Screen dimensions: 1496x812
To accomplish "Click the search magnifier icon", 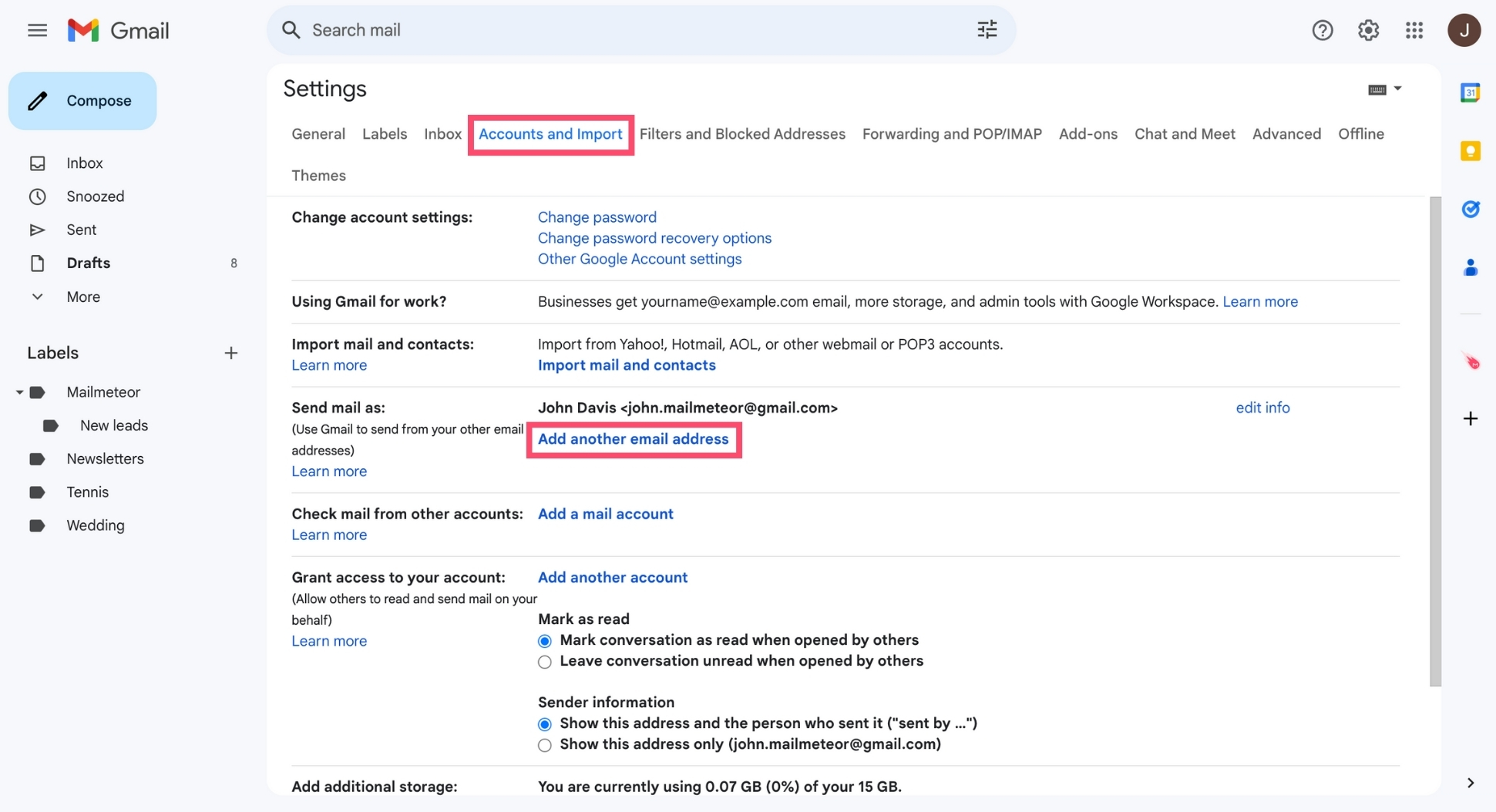I will click(x=291, y=30).
